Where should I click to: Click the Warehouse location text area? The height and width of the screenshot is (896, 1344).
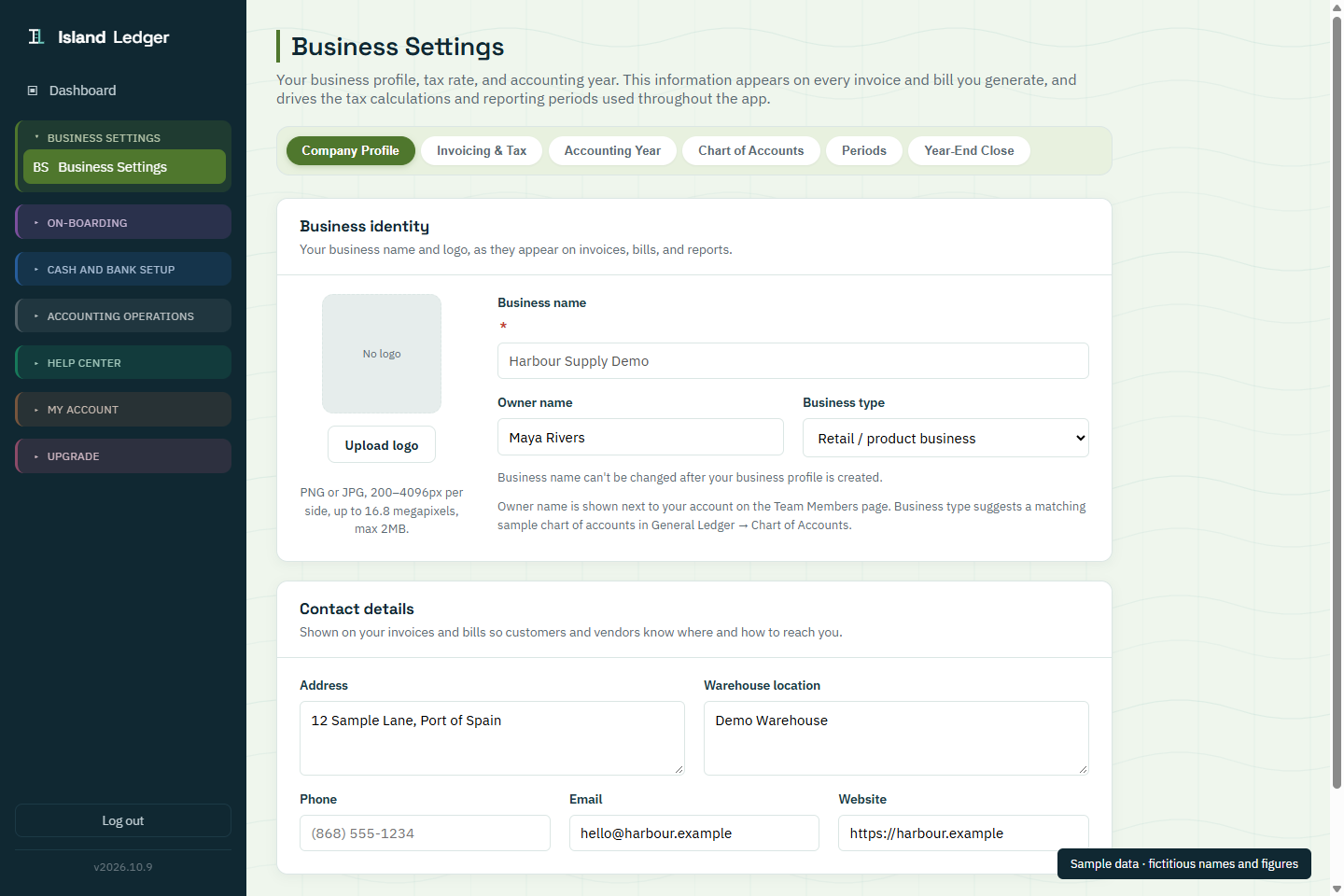896,738
